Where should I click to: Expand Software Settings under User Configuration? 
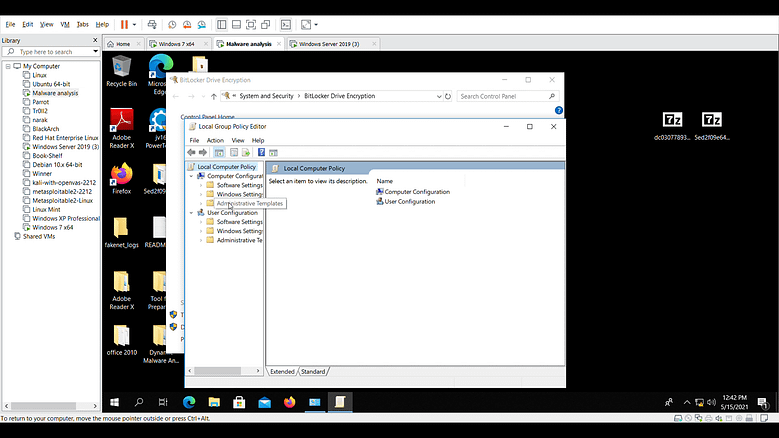point(201,222)
